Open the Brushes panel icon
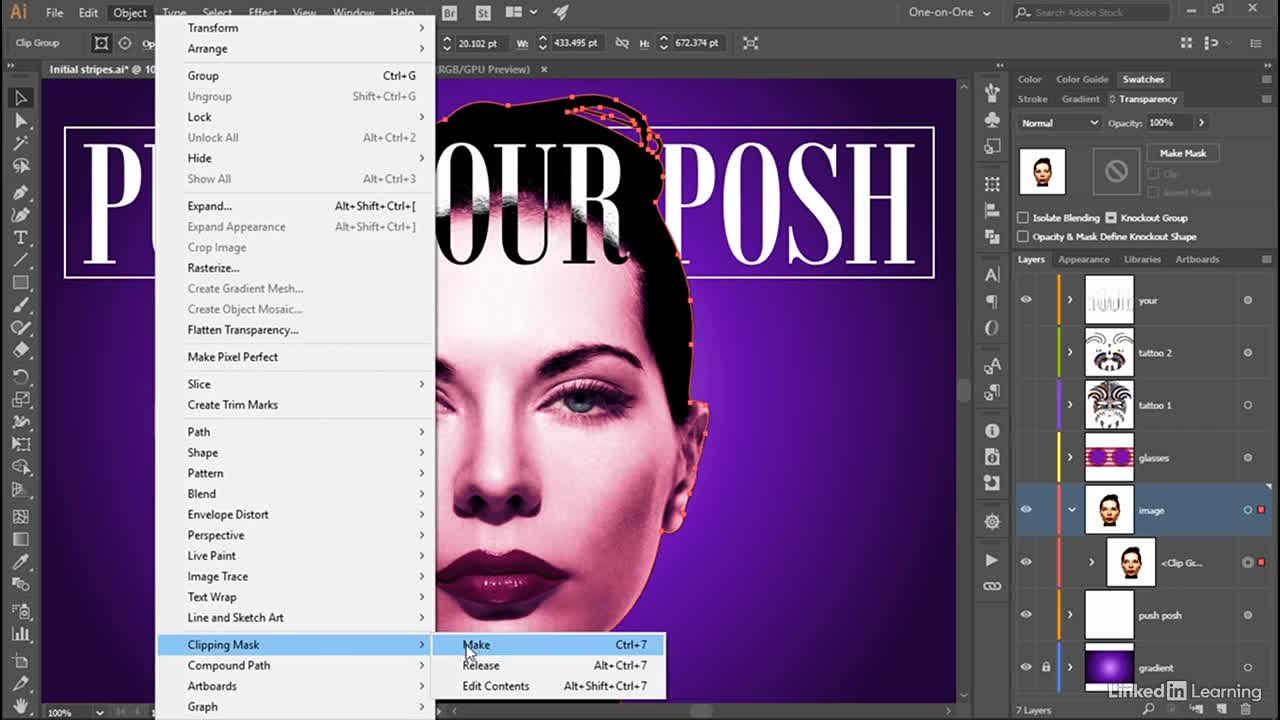The image size is (1280, 720). click(992, 93)
